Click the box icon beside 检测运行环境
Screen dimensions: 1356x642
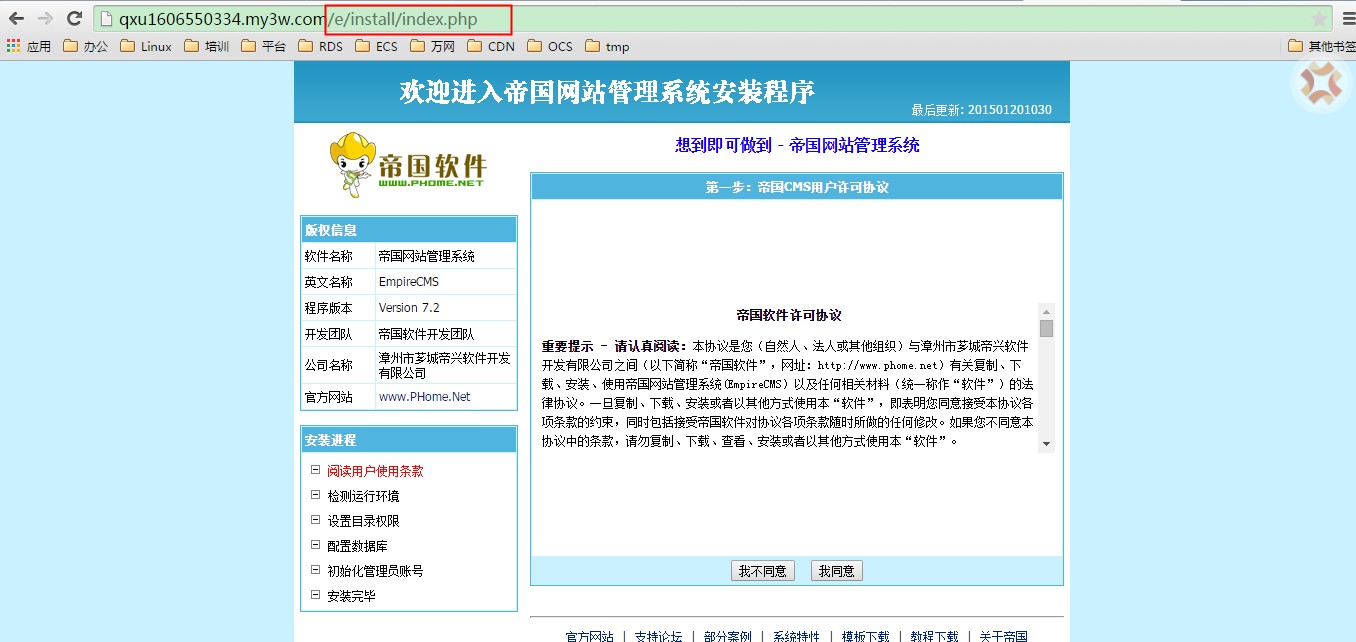[315, 495]
